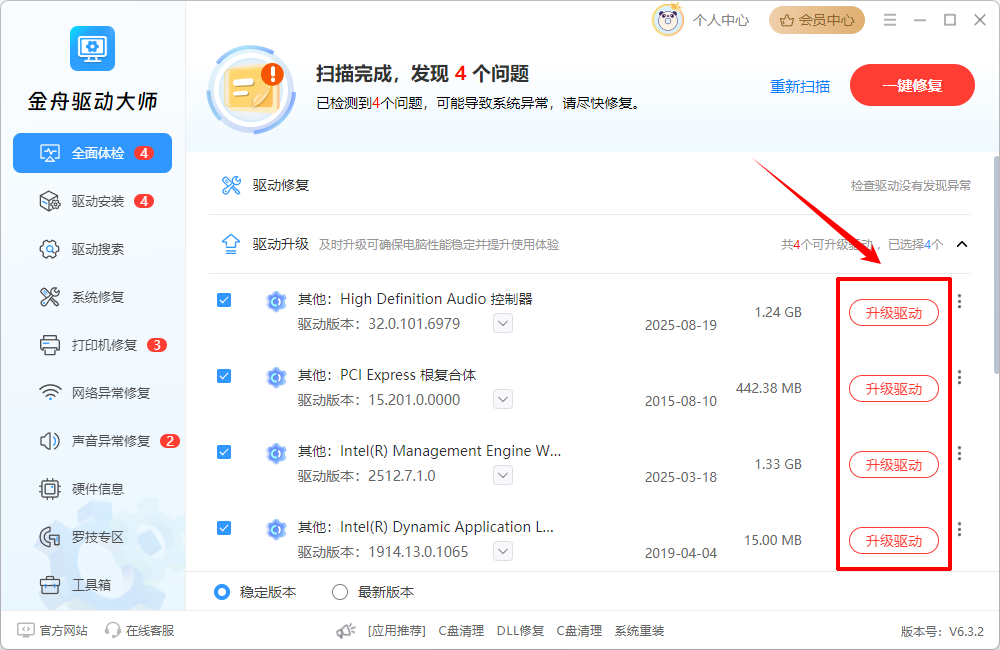Viewport: 1000px width, 650px height.
Task: Click the scan result status graphic
Action: pyautogui.click(x=252, y=89)
